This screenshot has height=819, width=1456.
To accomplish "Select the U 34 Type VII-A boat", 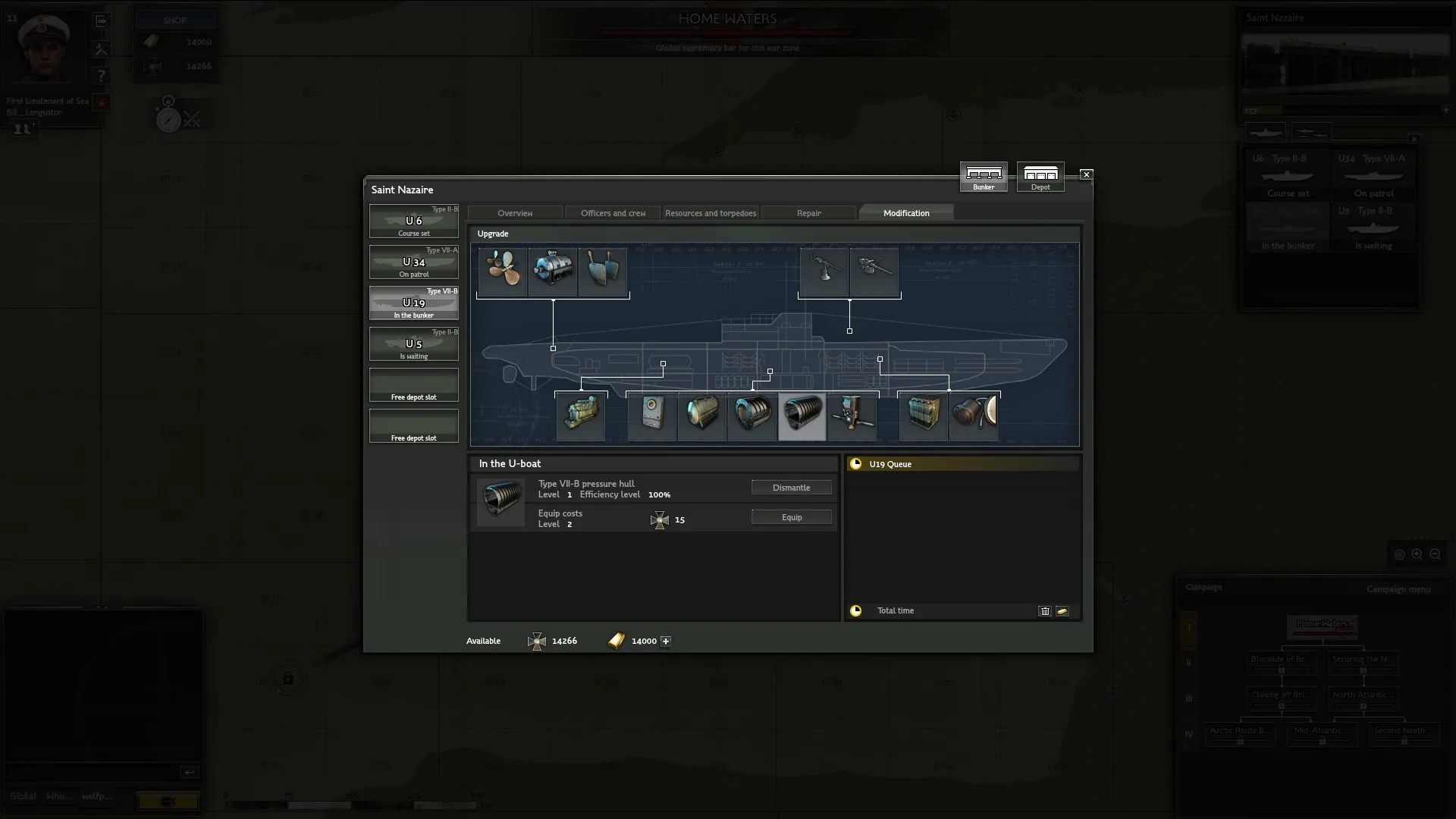I will click(x=414, y=262).
